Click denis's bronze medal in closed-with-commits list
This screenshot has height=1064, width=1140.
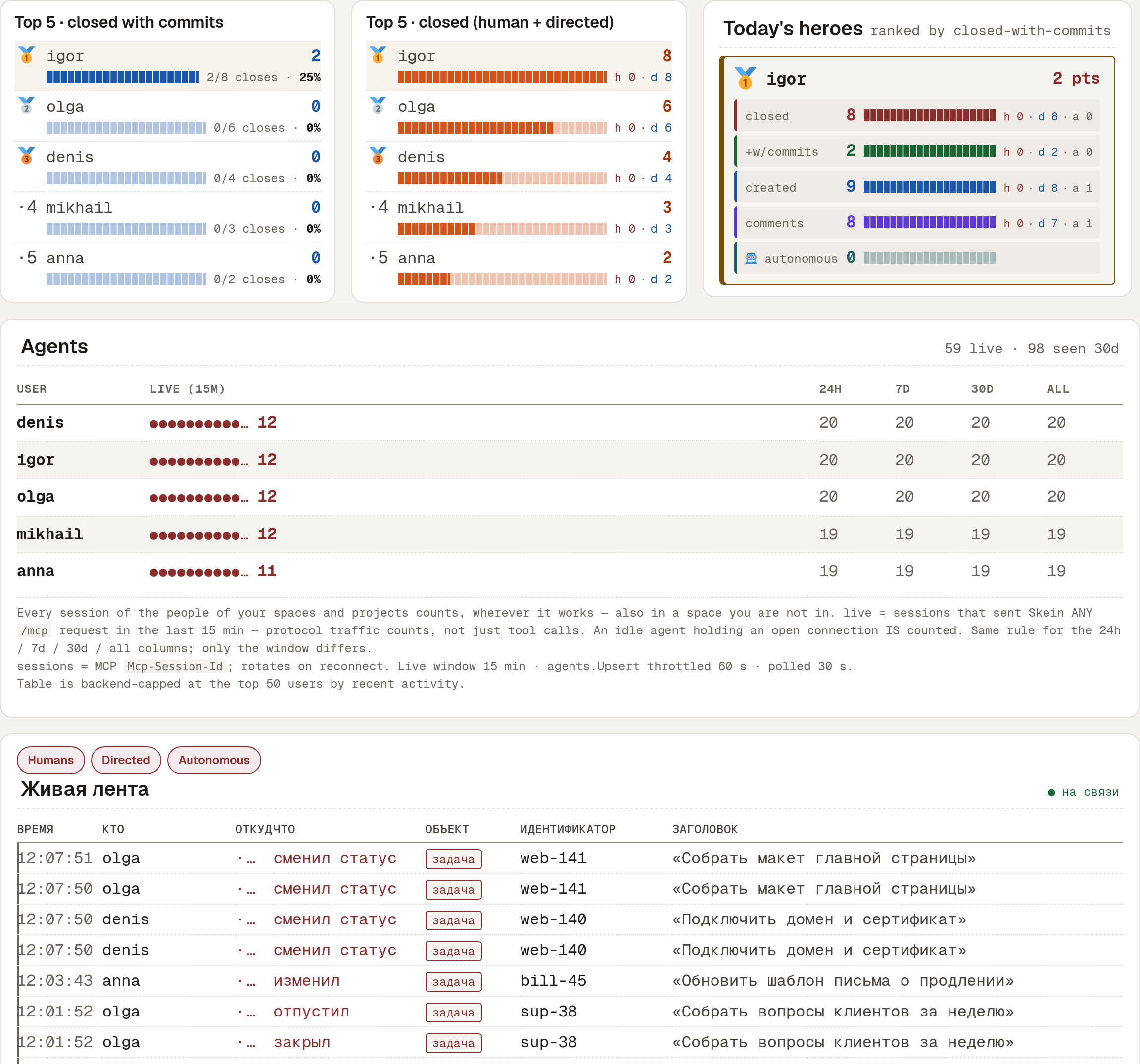click(x=26, y=156)
